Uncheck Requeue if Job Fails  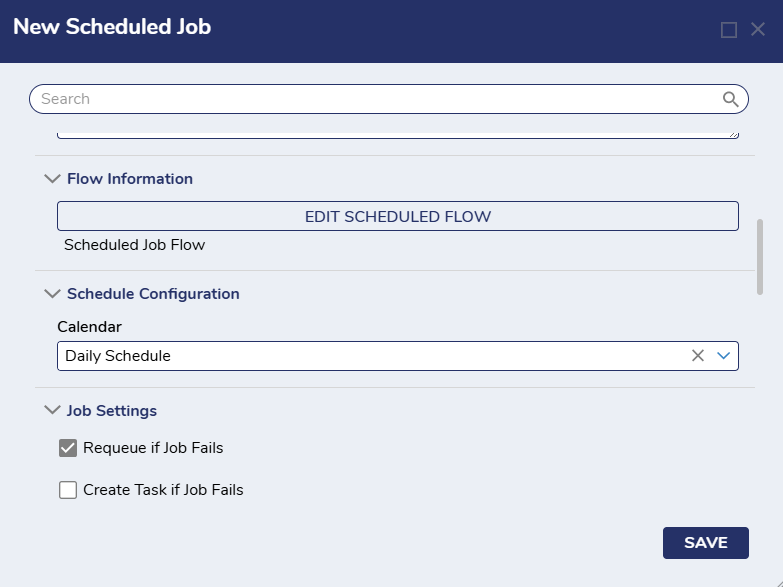tap(68, 449)
